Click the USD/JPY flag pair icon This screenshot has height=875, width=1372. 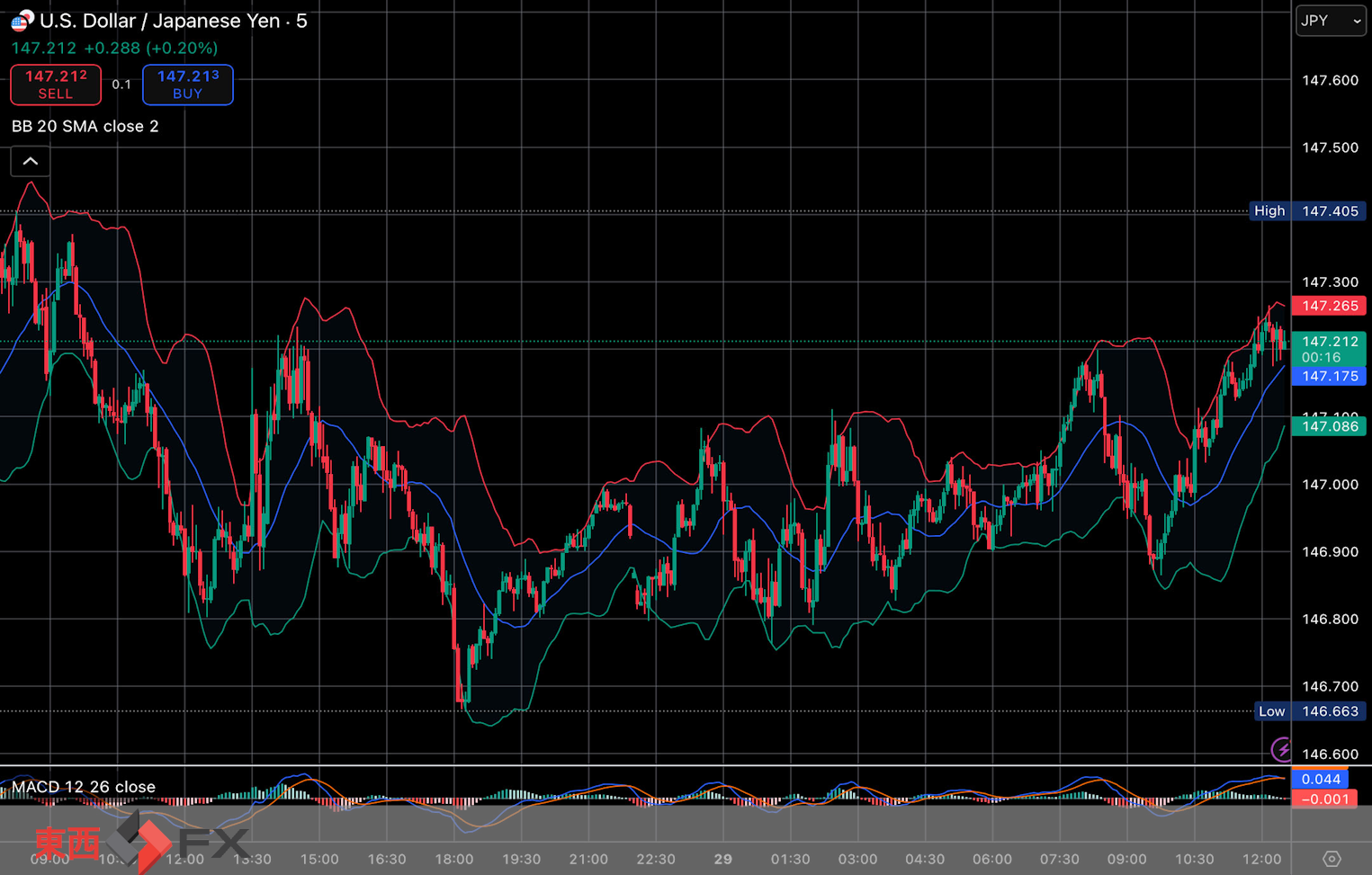click(22, 20)
